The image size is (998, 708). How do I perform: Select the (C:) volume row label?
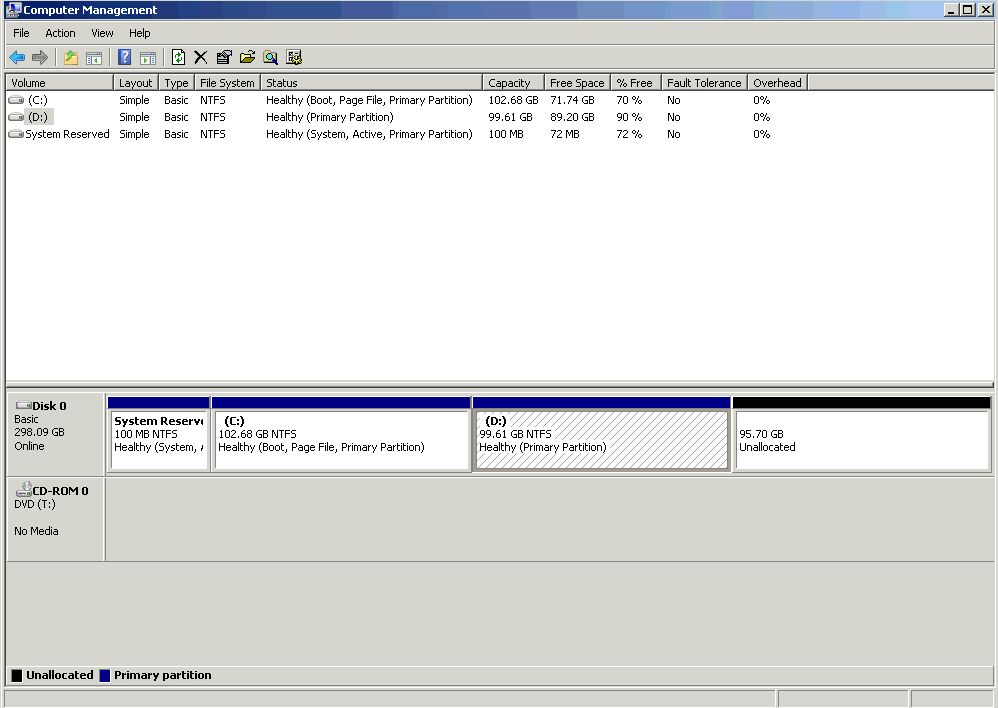click(38, 100)
